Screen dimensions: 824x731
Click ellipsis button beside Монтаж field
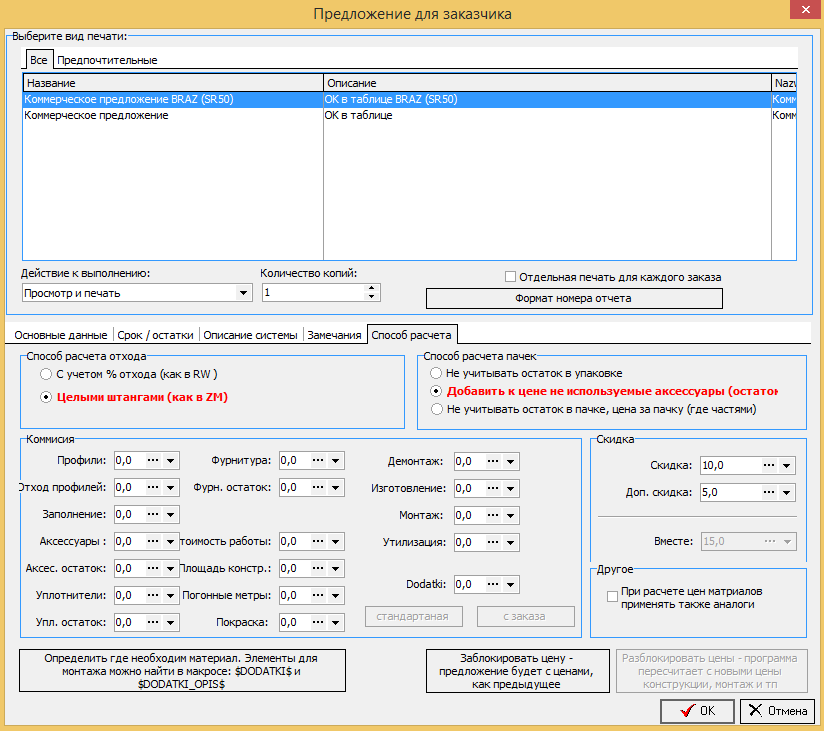[x=493, y=516]
